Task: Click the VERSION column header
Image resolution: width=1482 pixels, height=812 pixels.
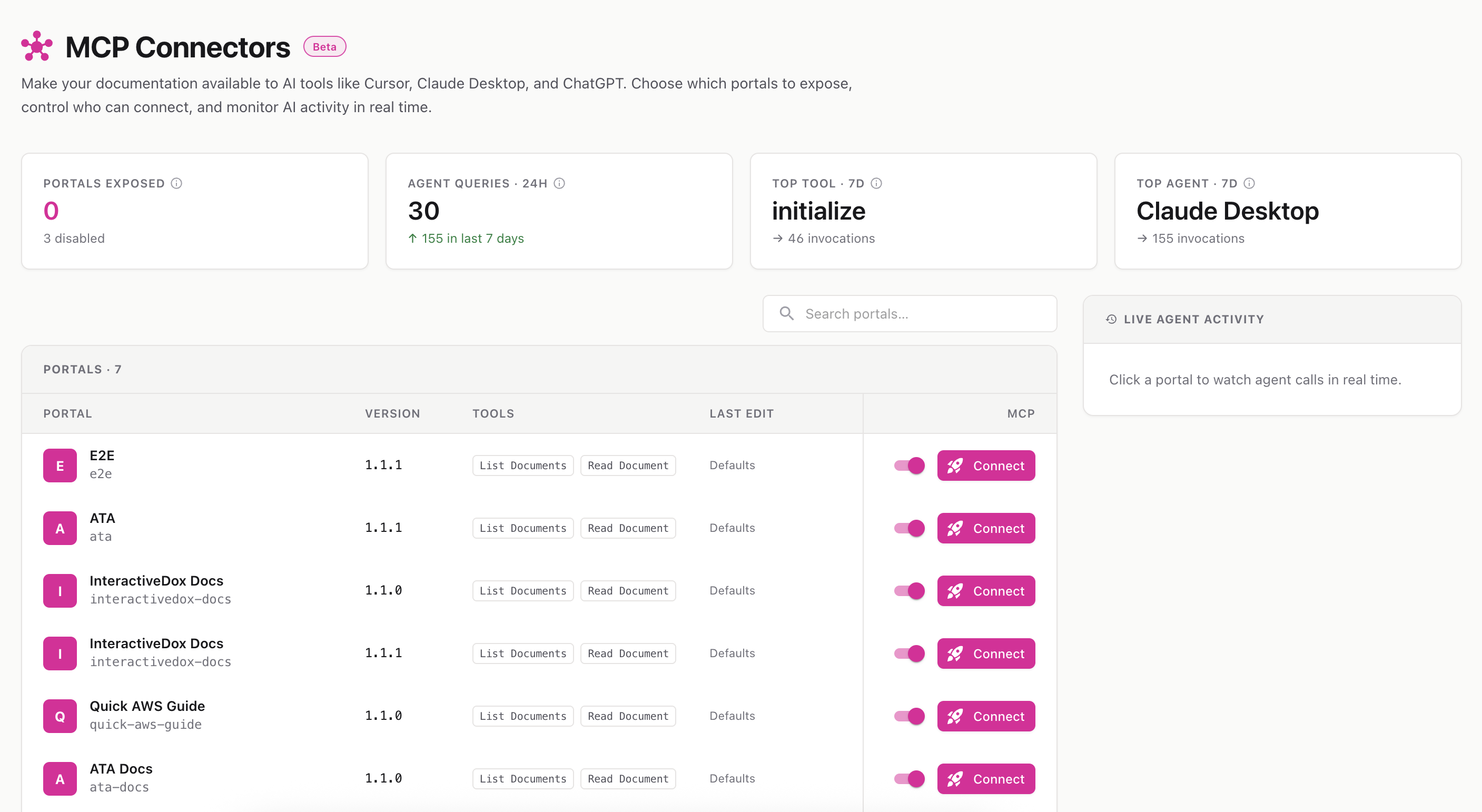Action: (x=392, y=413)
